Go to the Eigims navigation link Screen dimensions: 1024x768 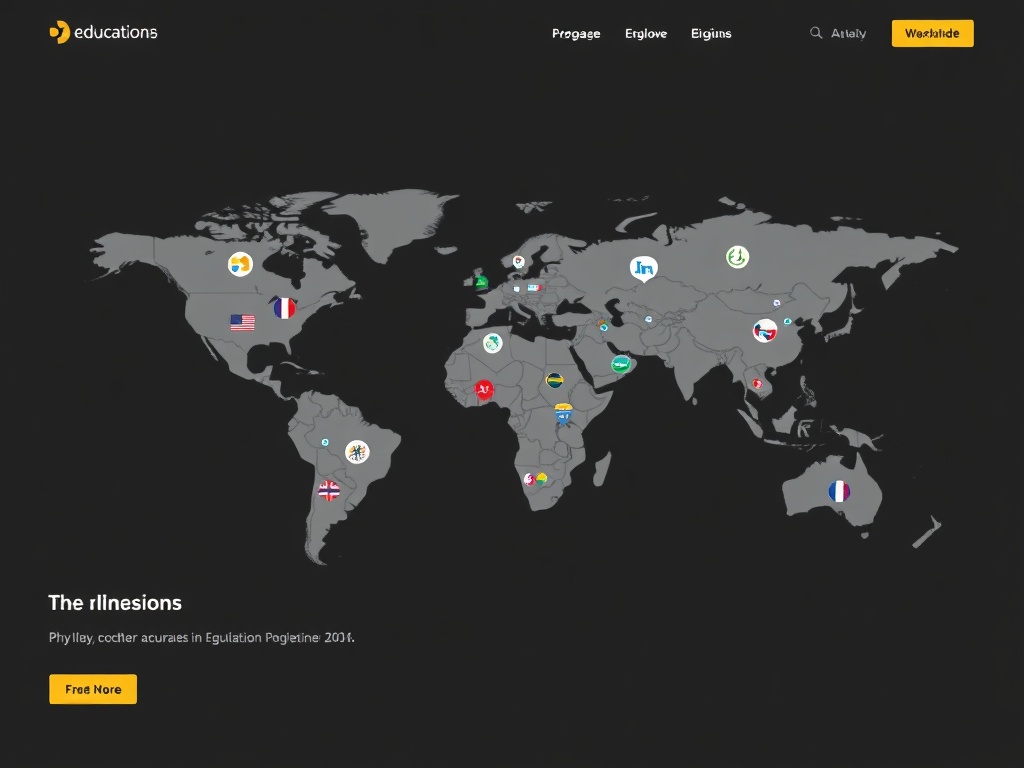(x=711, y=33)
